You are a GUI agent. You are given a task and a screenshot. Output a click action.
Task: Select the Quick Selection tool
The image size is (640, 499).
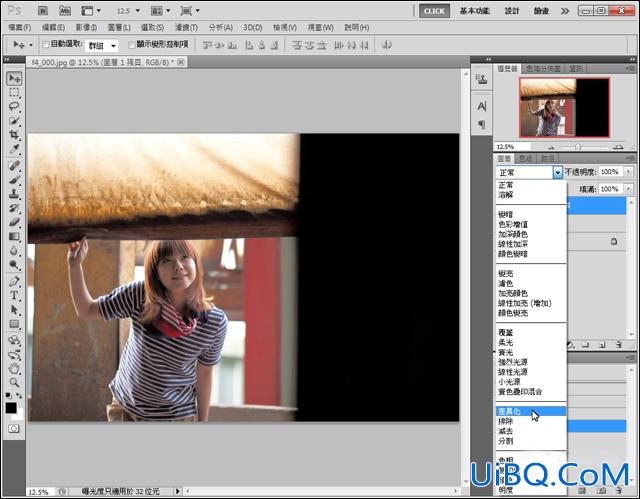(14, 121)
